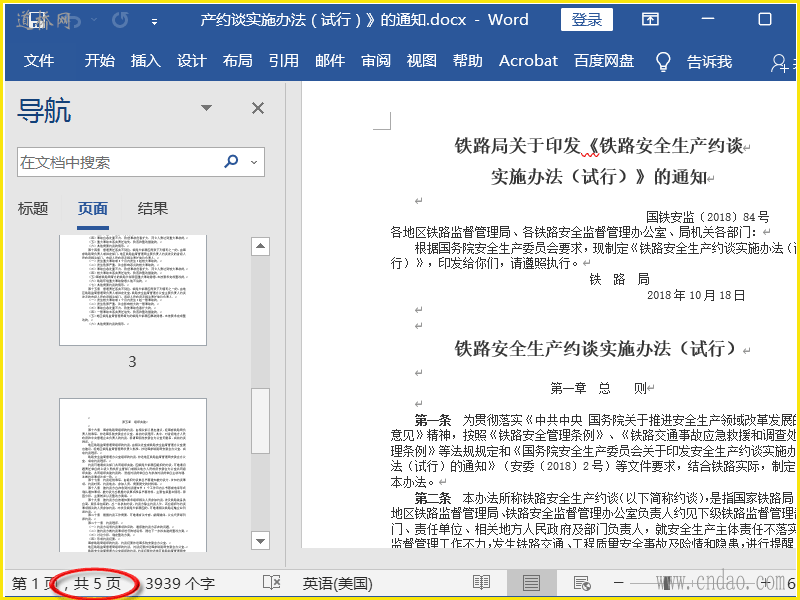Click the 告诉我 search box text

[x=709, y=62]
